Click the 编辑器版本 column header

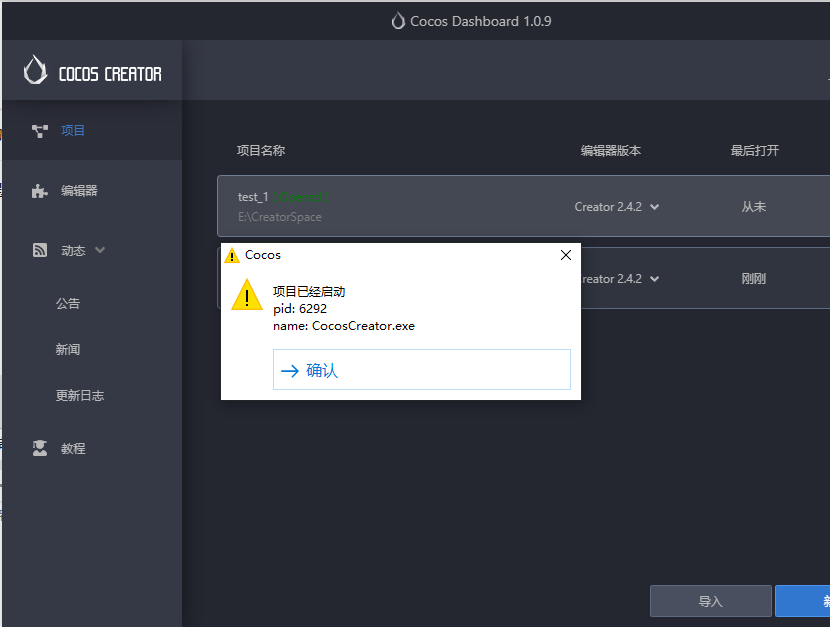[611, 151]
